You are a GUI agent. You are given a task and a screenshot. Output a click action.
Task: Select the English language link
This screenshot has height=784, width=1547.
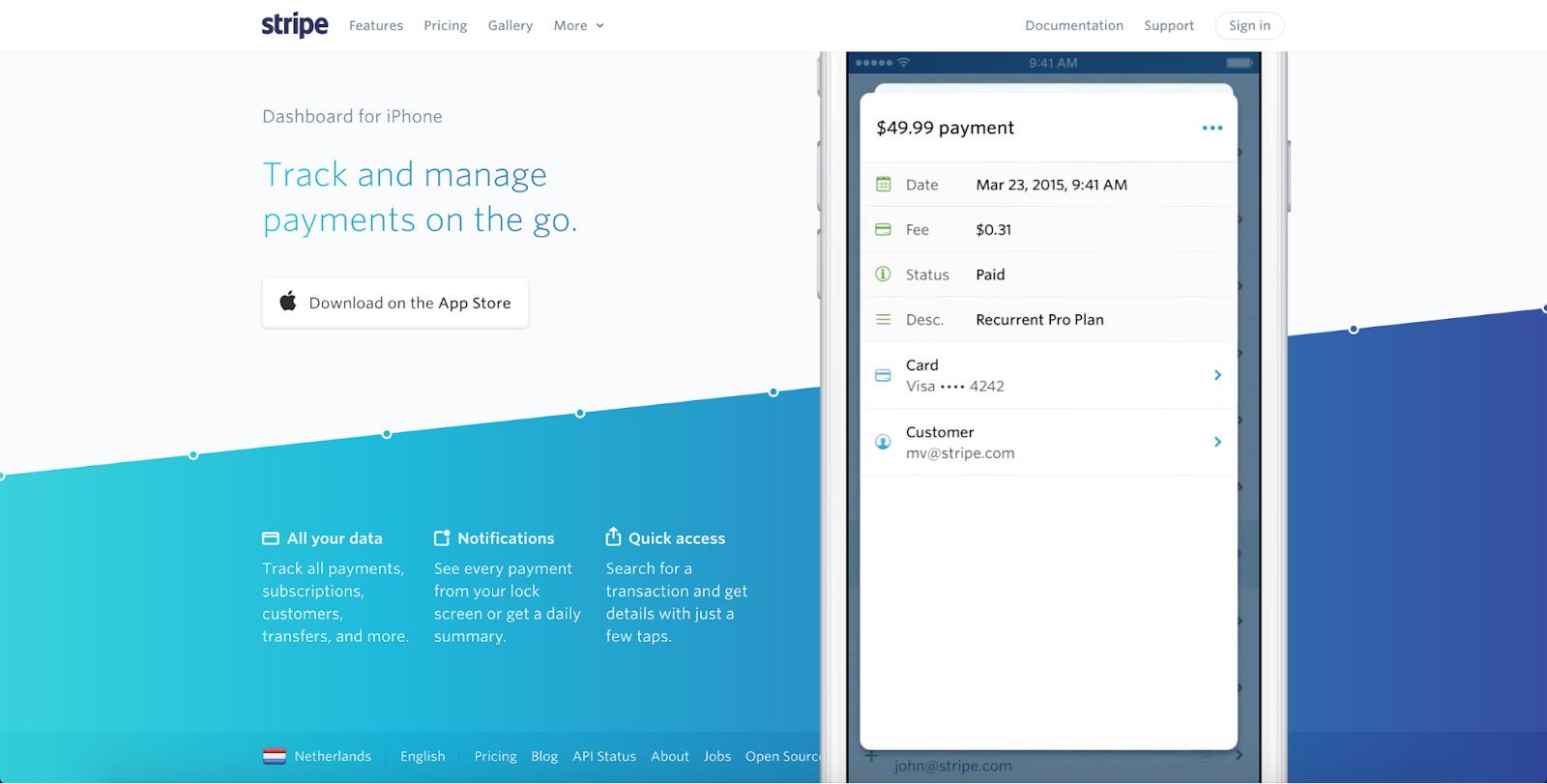(x=423, y=756)
